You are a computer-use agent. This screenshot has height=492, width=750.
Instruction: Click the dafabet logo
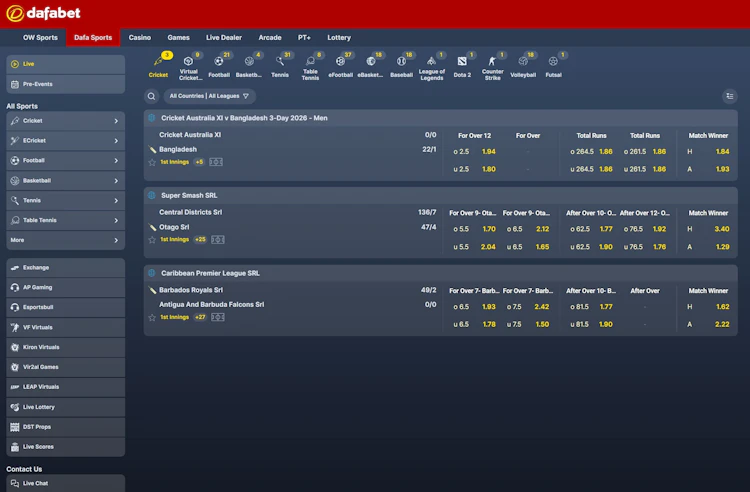(x=43, y=13)
